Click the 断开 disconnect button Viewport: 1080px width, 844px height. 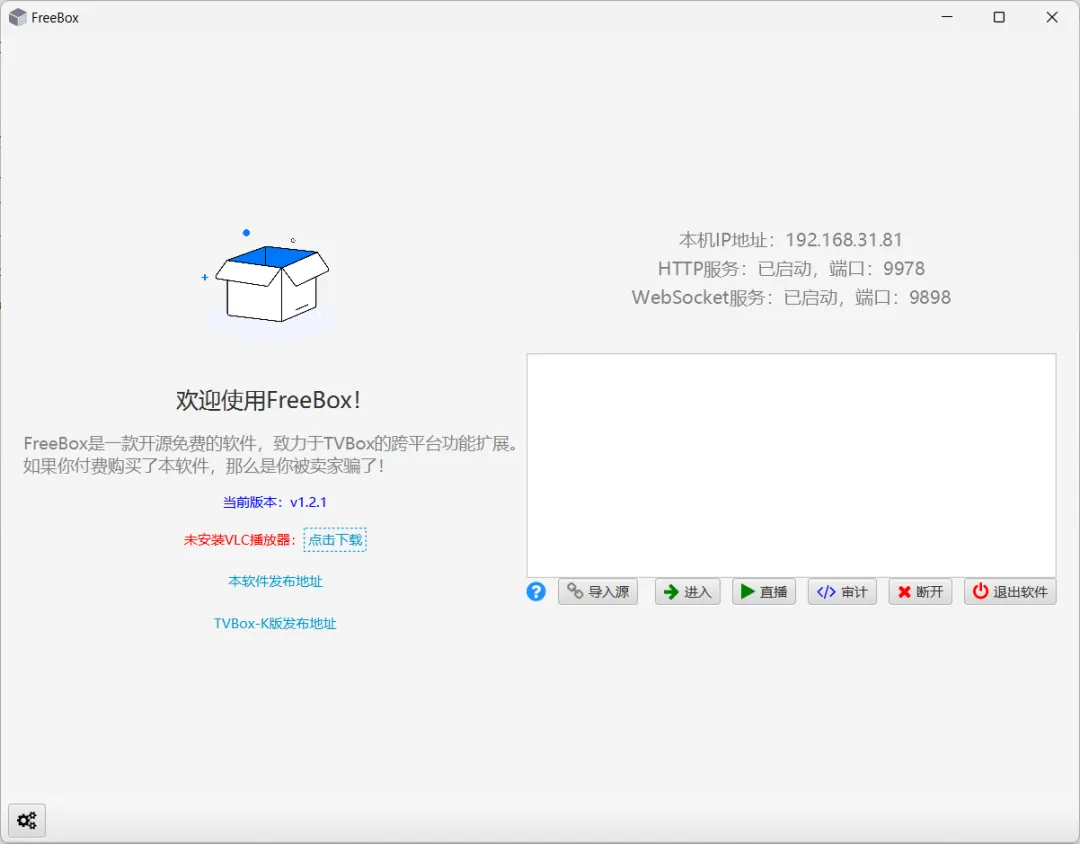(920, 592)
